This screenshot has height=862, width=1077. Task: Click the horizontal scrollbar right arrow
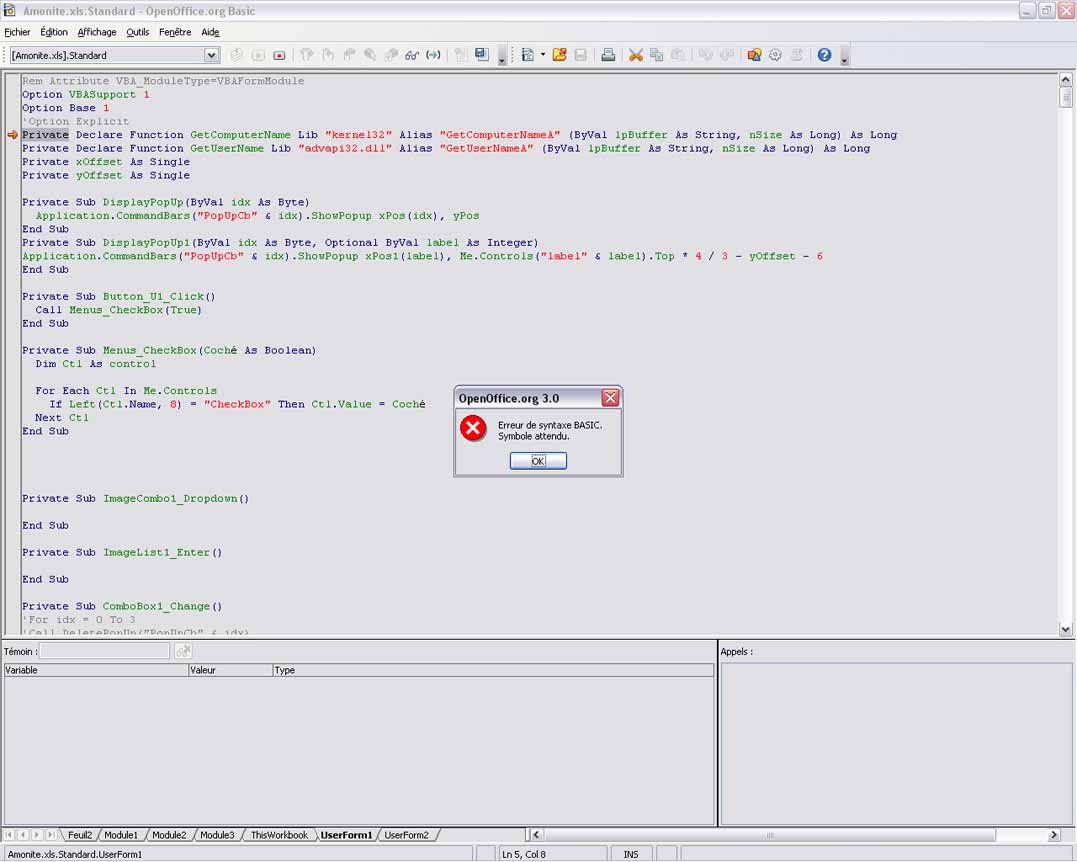[1053, 835]
